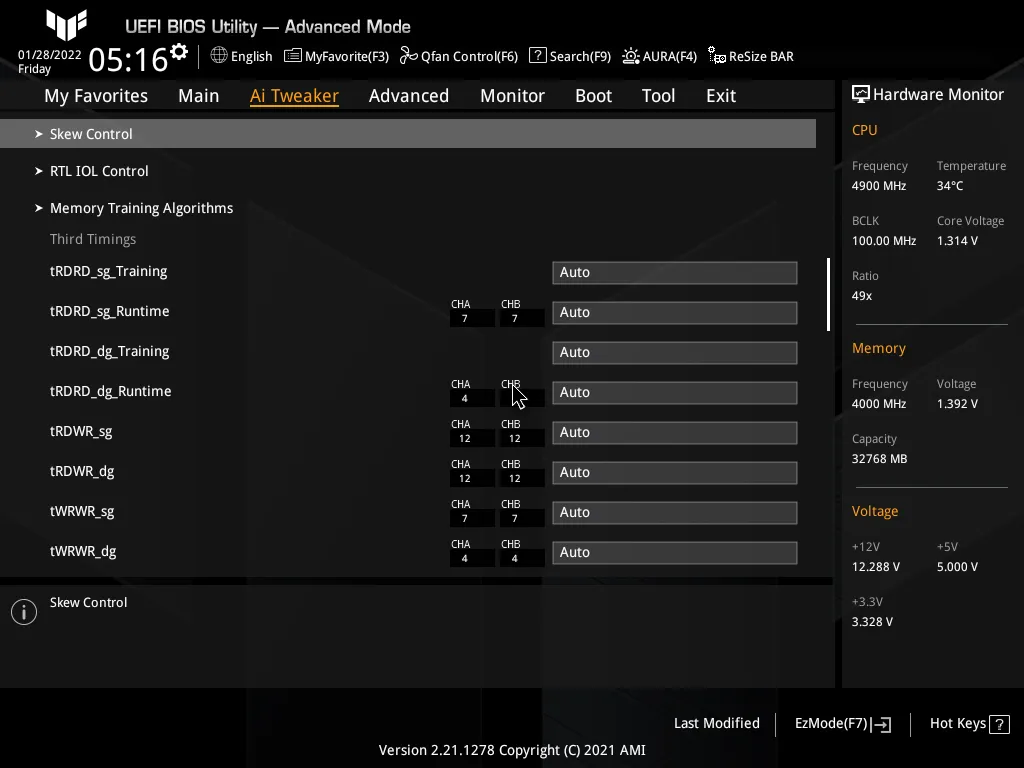Select the tWRWR_dg Auto field

pos(675,552)
